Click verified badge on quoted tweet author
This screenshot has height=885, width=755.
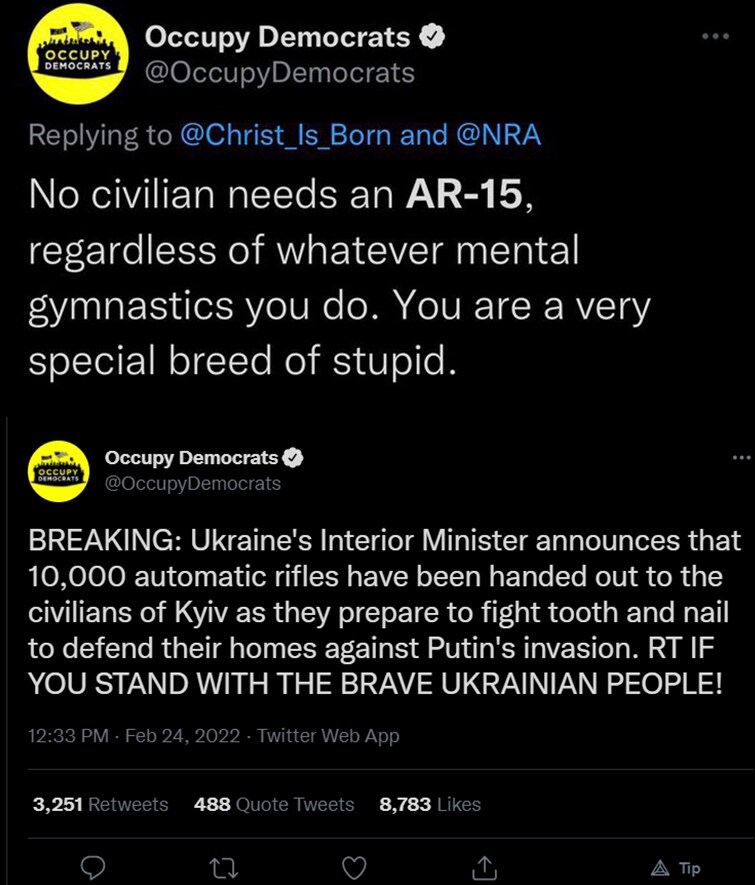point(292,458)
